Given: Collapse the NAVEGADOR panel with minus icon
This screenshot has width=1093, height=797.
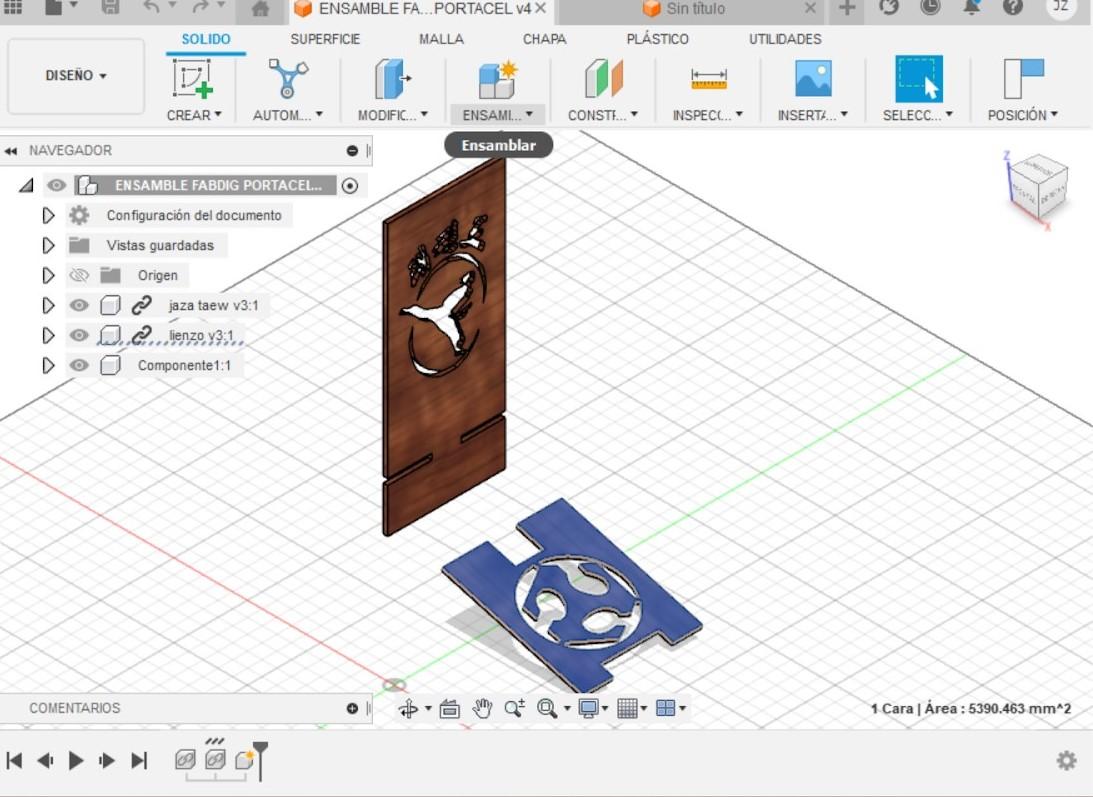Looking at the screenshot, I should coord(352,151).
